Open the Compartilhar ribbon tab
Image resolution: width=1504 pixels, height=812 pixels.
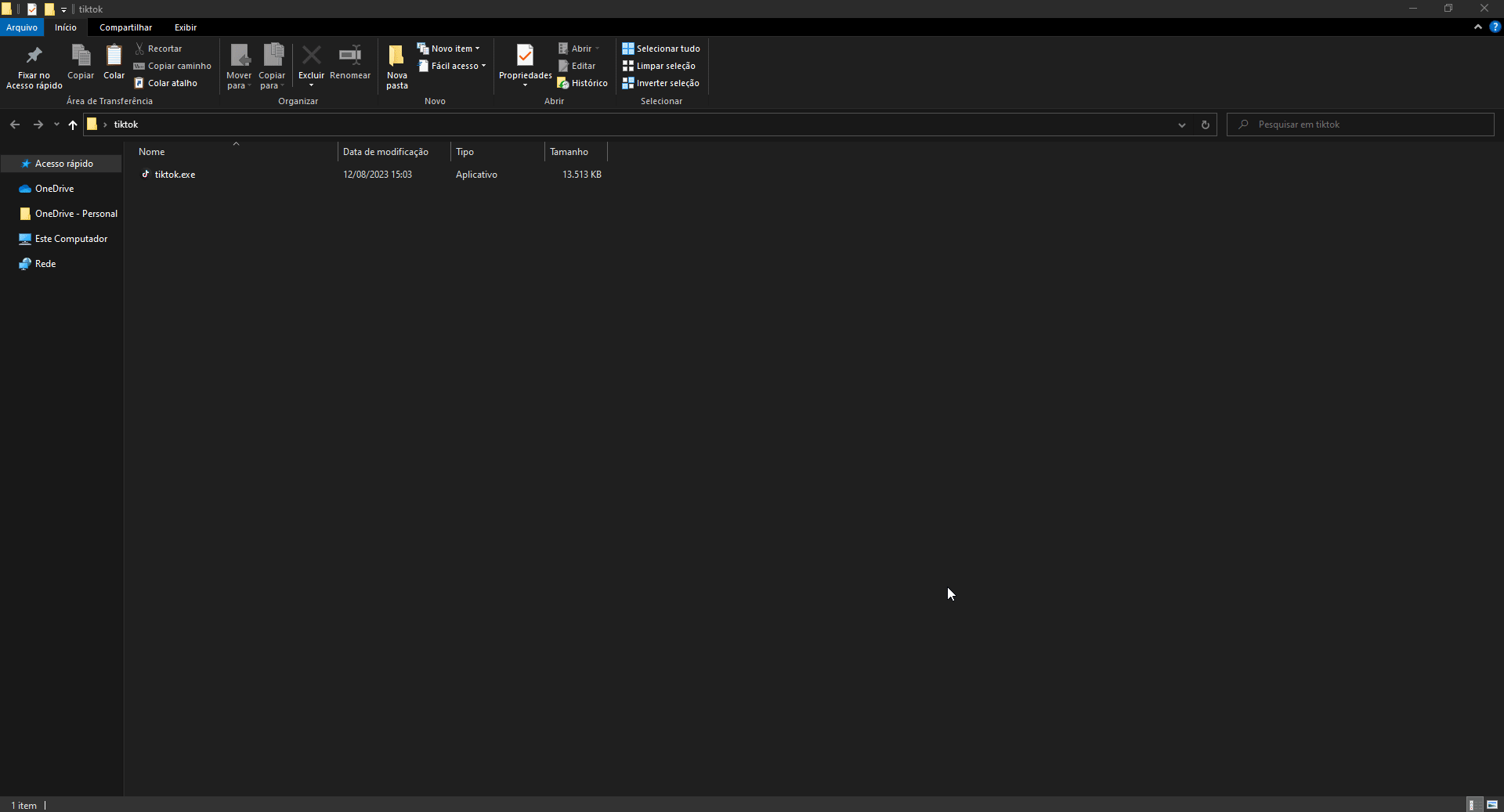pos(125,27)
